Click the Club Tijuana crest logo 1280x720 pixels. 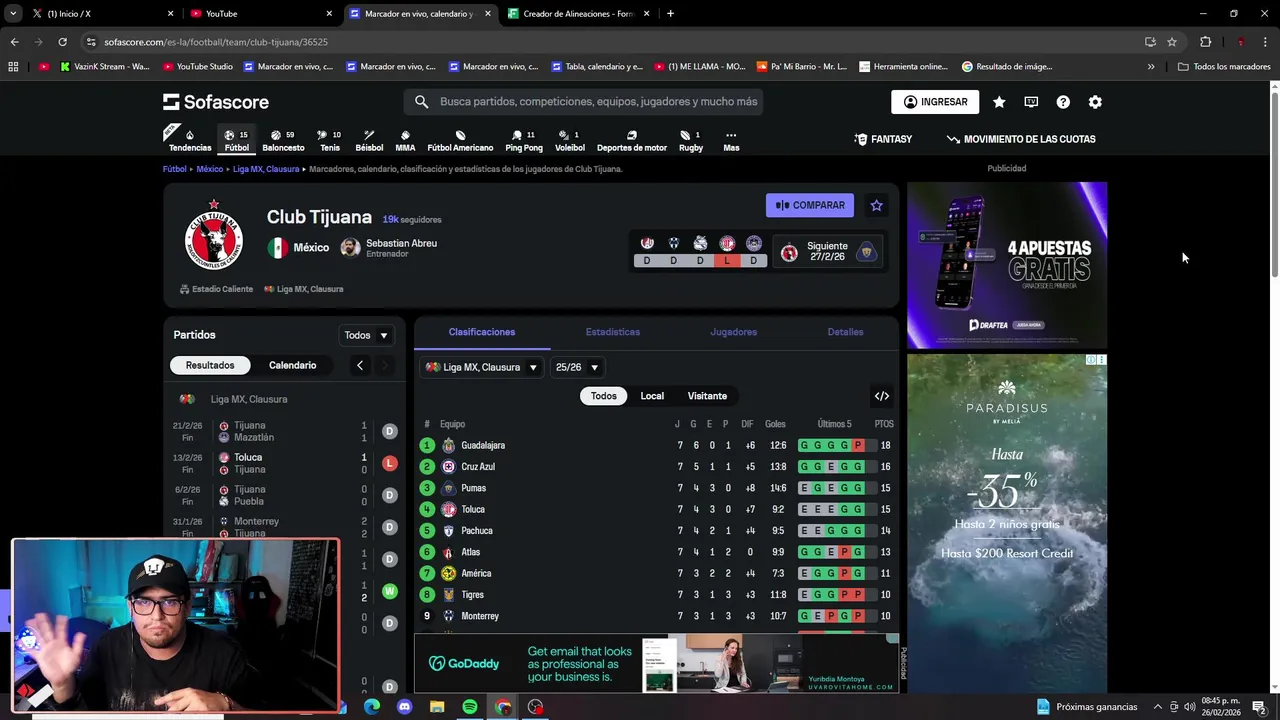(213, 236)
